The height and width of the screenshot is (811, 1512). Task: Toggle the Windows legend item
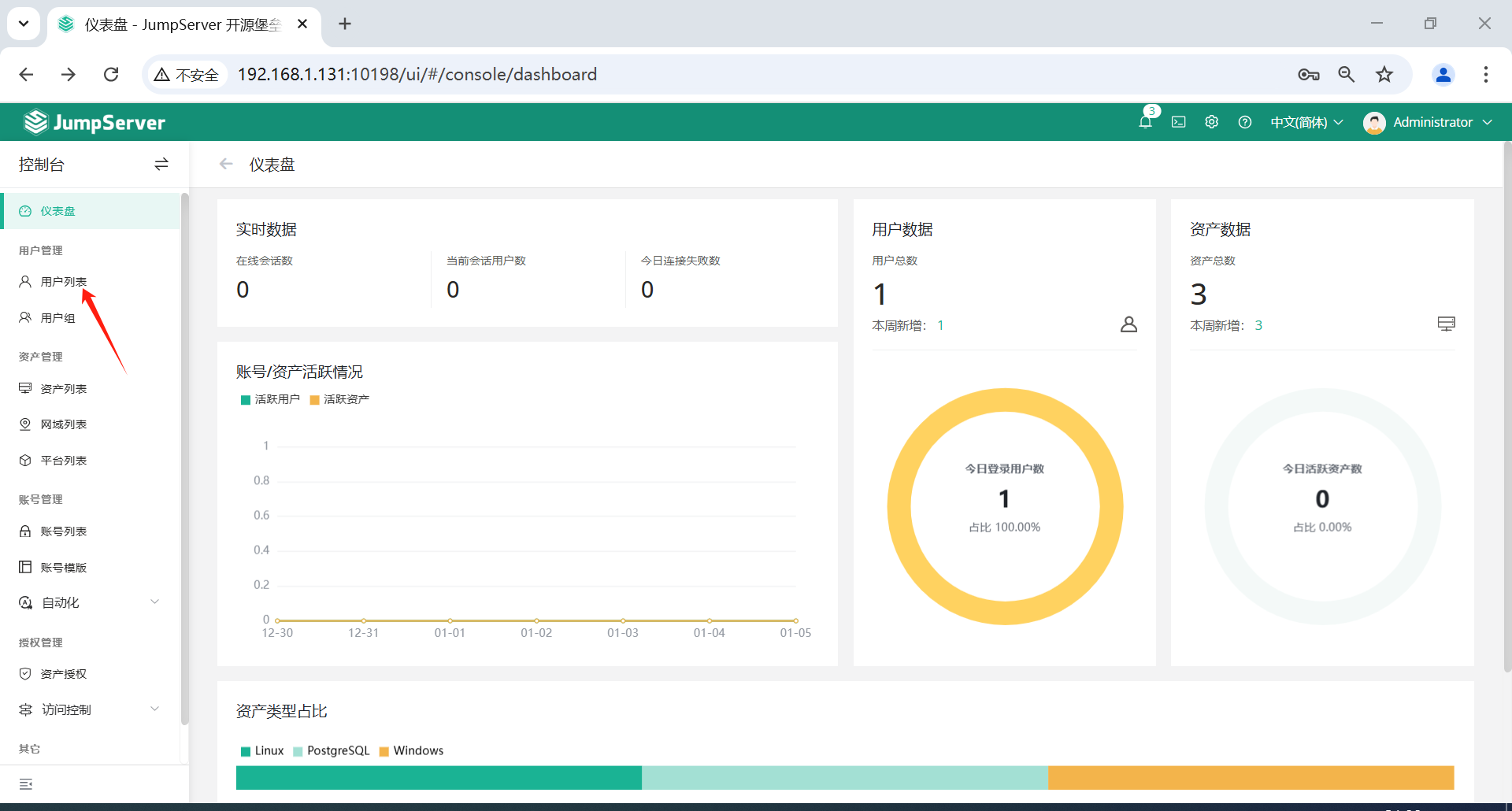[412, 751]
